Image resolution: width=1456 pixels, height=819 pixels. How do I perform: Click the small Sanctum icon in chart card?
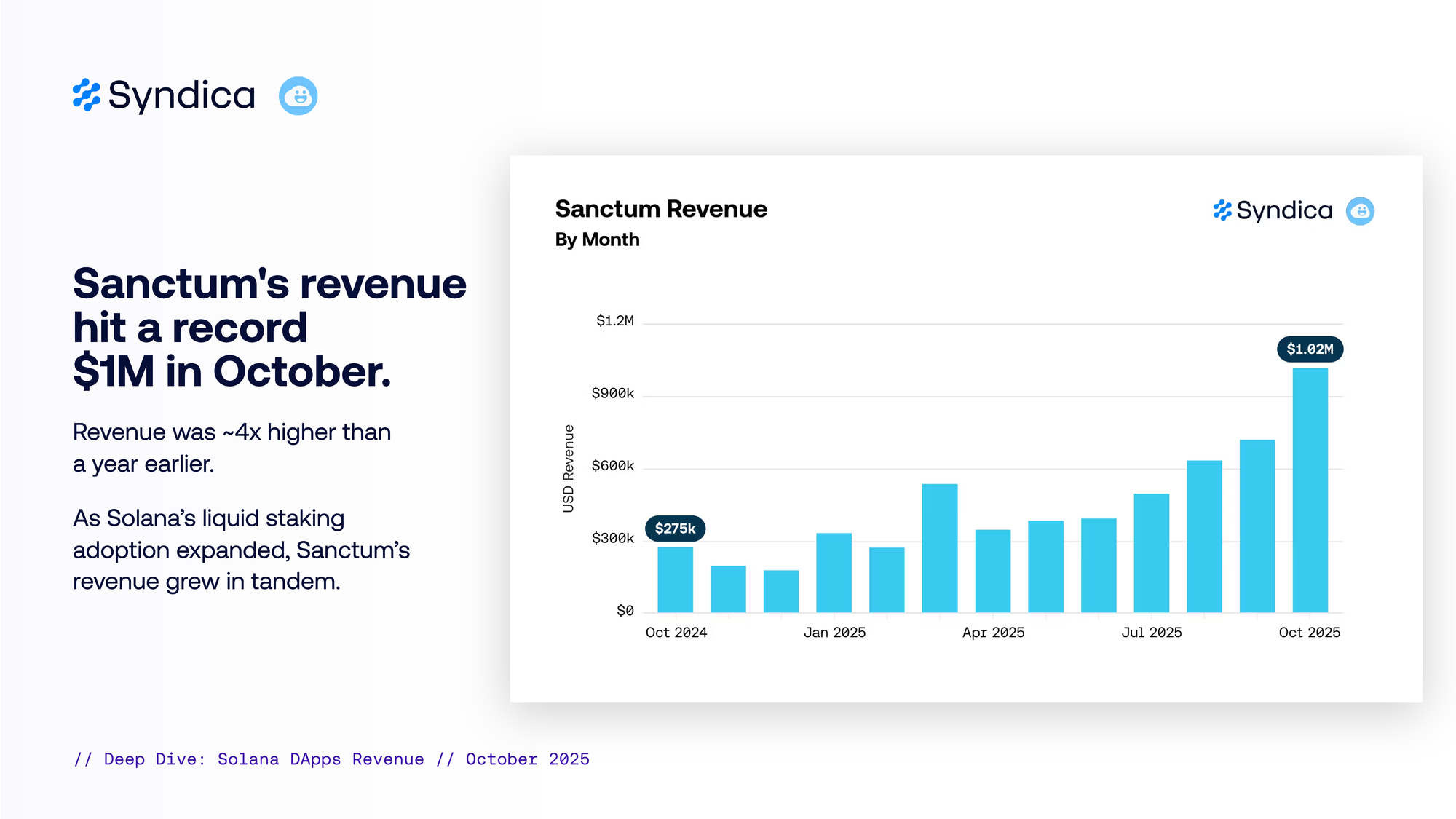pyautogui.click(x=1360, y=211)
